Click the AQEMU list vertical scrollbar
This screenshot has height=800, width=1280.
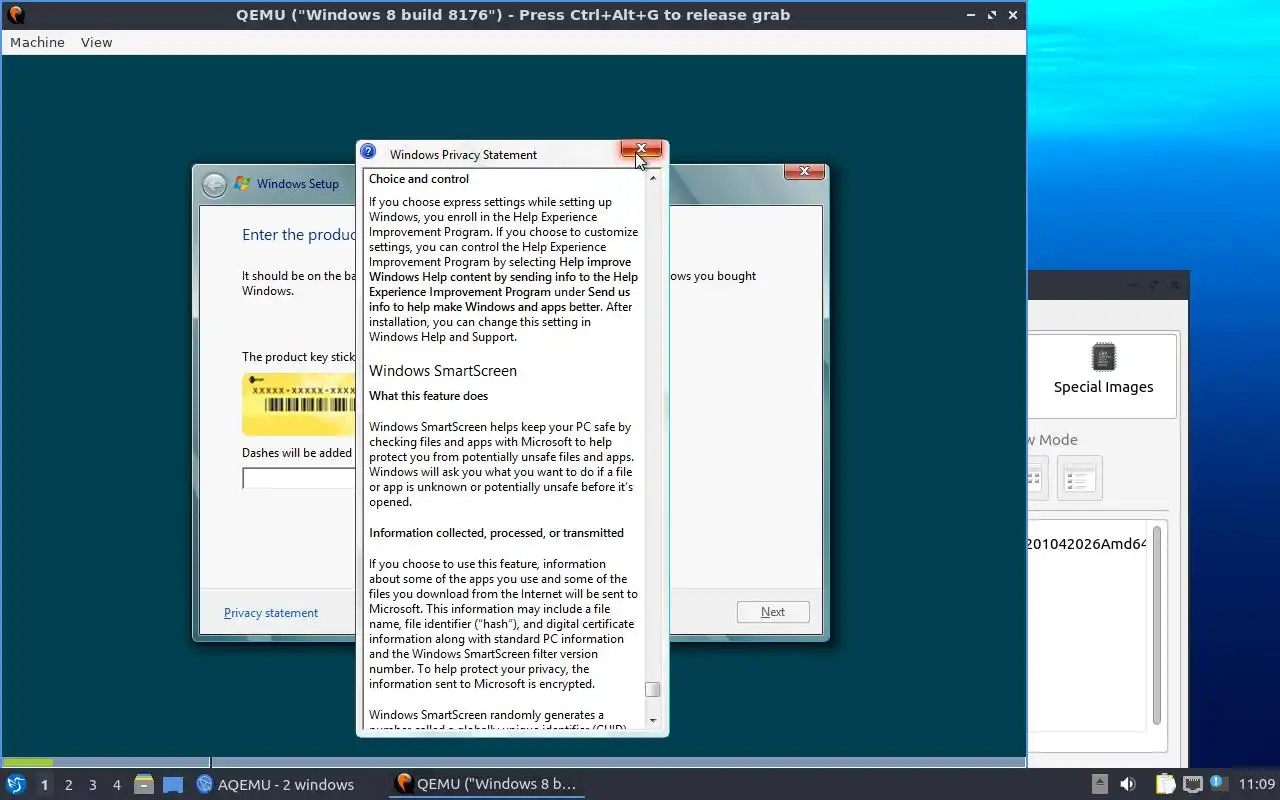1157,625
